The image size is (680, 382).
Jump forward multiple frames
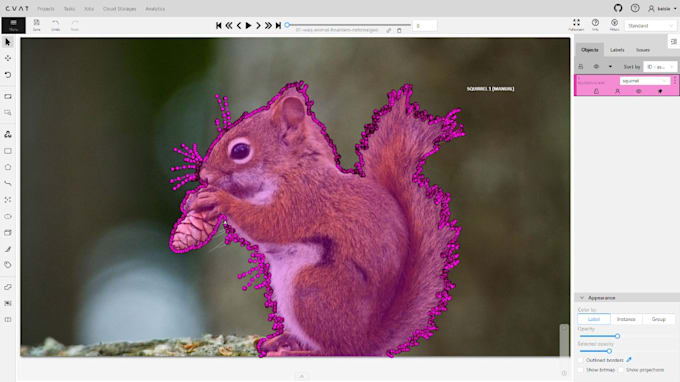pyautogui.click(x=268, y=26)
